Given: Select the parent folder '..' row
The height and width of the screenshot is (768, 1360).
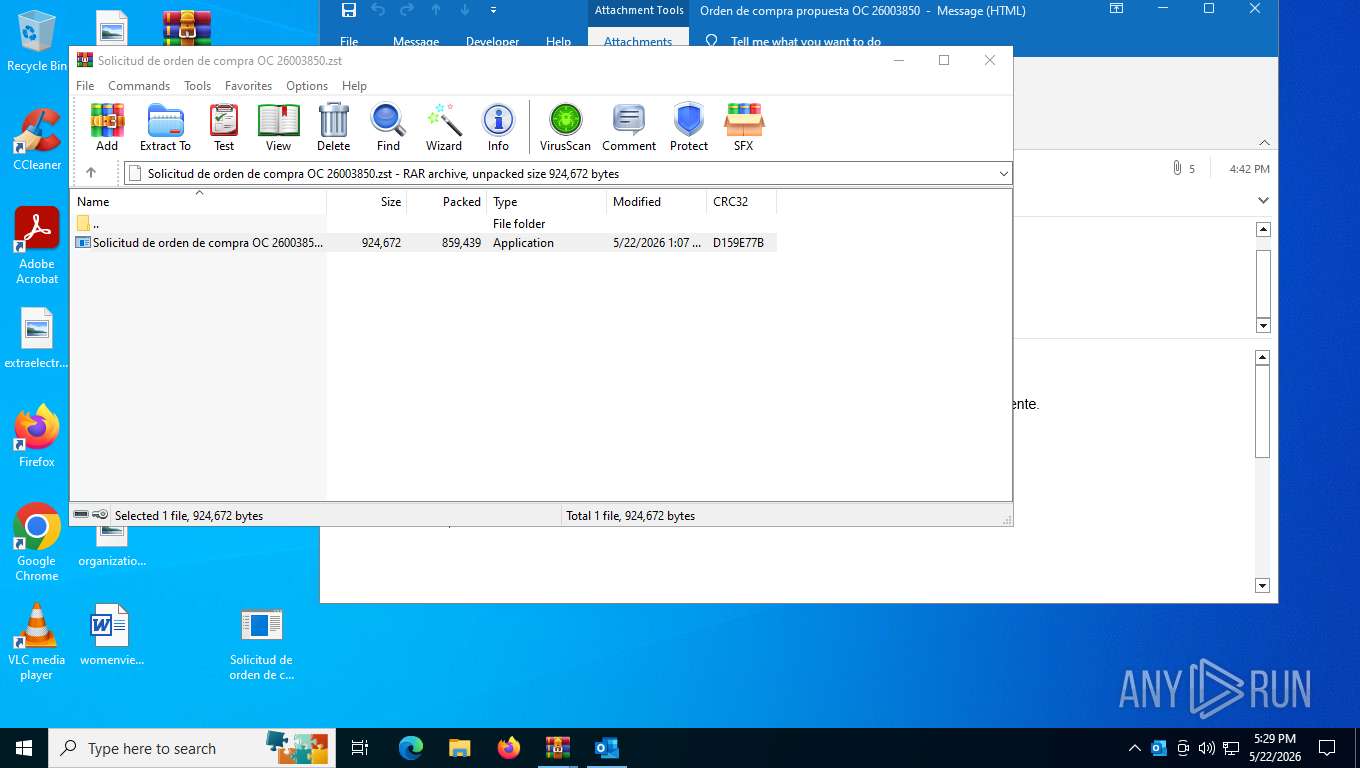Looking at the screenshot, I should [423, 223].
